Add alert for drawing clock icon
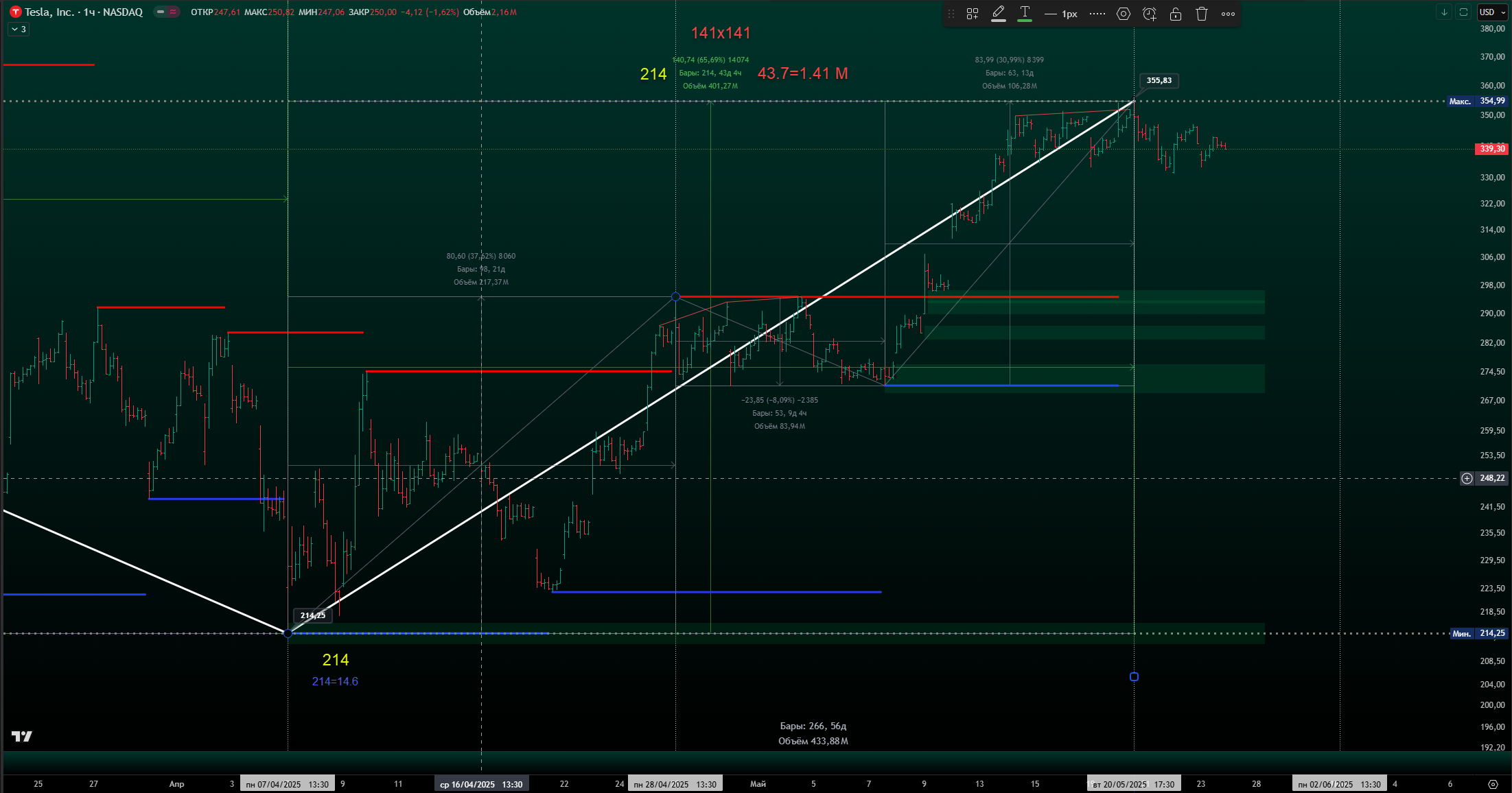Image resolution: width=1512 pixels, height=793 pixels. click(1150, 14)
